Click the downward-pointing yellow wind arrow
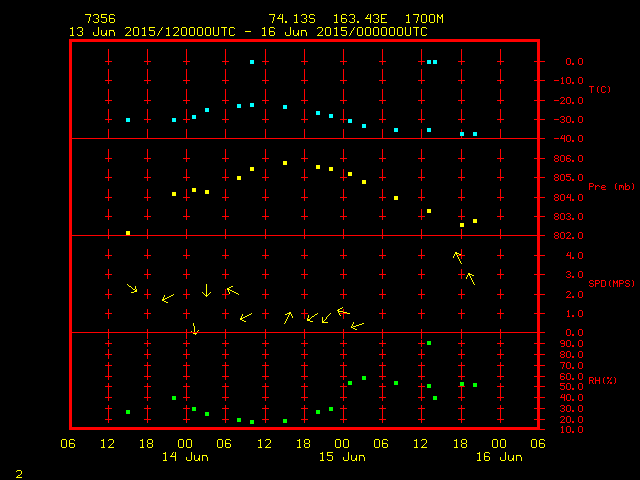 206,291
